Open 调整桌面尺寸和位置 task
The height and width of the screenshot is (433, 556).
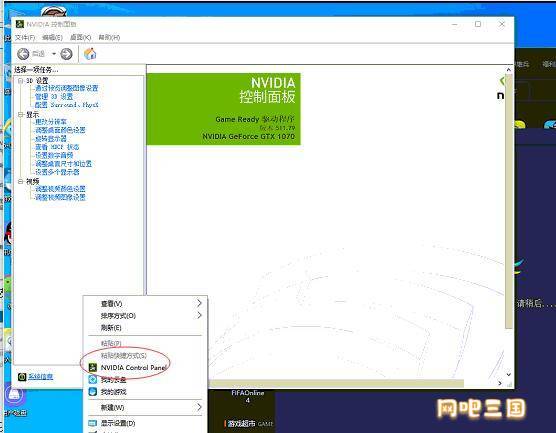[x=63, y=164]
